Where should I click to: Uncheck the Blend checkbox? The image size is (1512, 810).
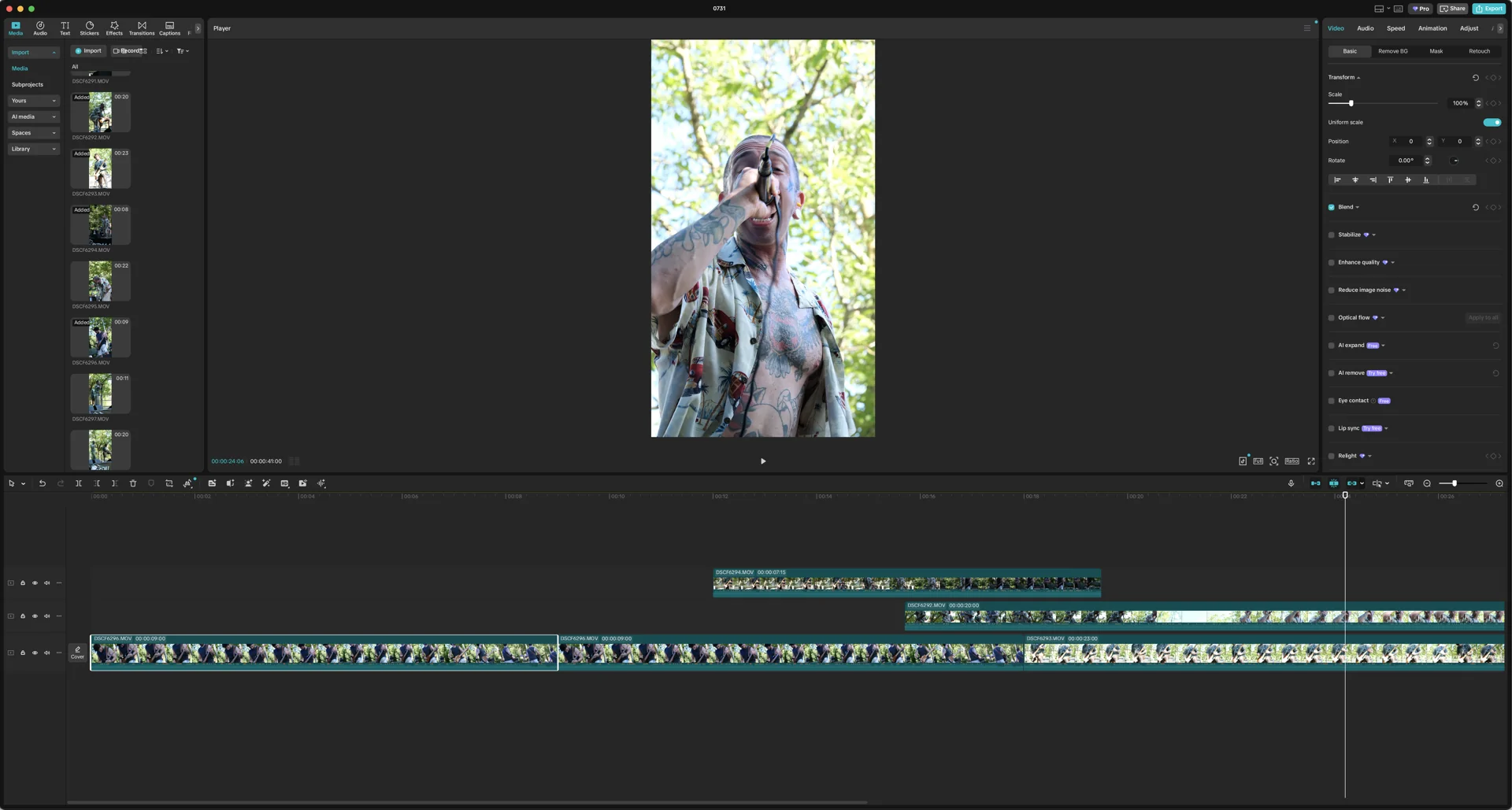point(1332,207)
